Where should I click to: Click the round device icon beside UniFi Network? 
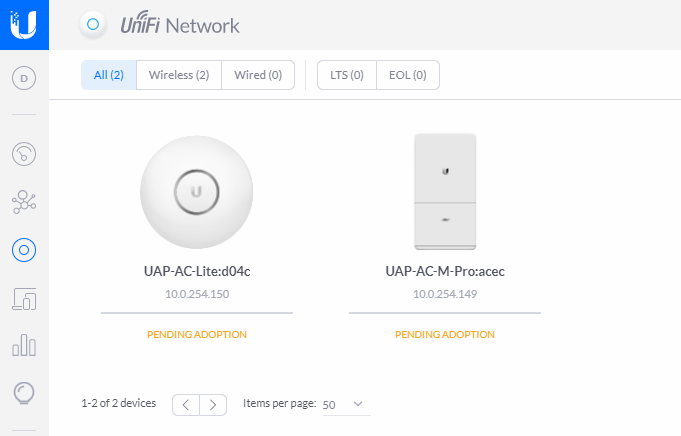click(93, 25)
